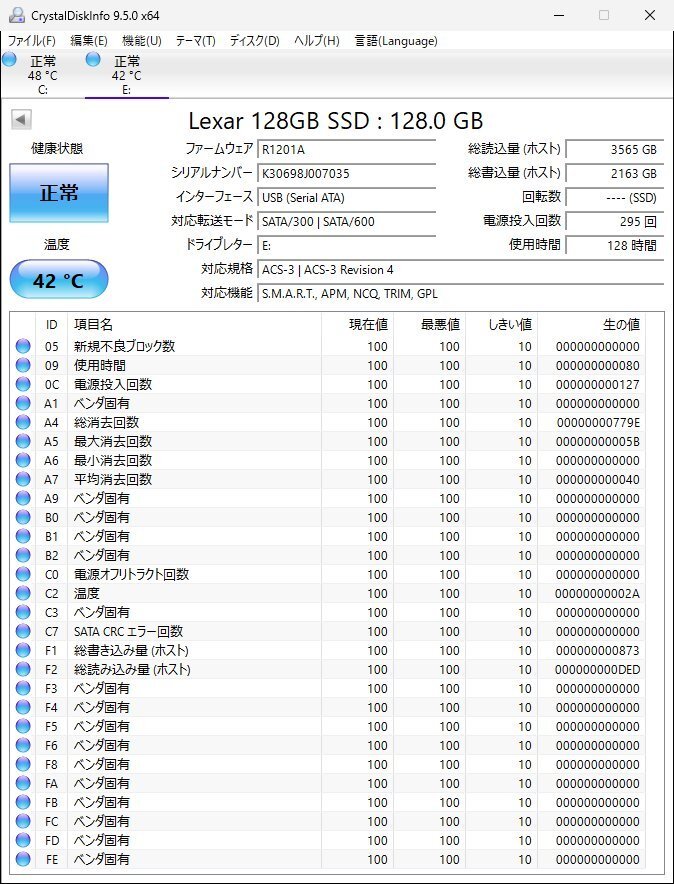
Task: Click the status orb for row FD
Action: pyautogui.click(x=23, y=840)
